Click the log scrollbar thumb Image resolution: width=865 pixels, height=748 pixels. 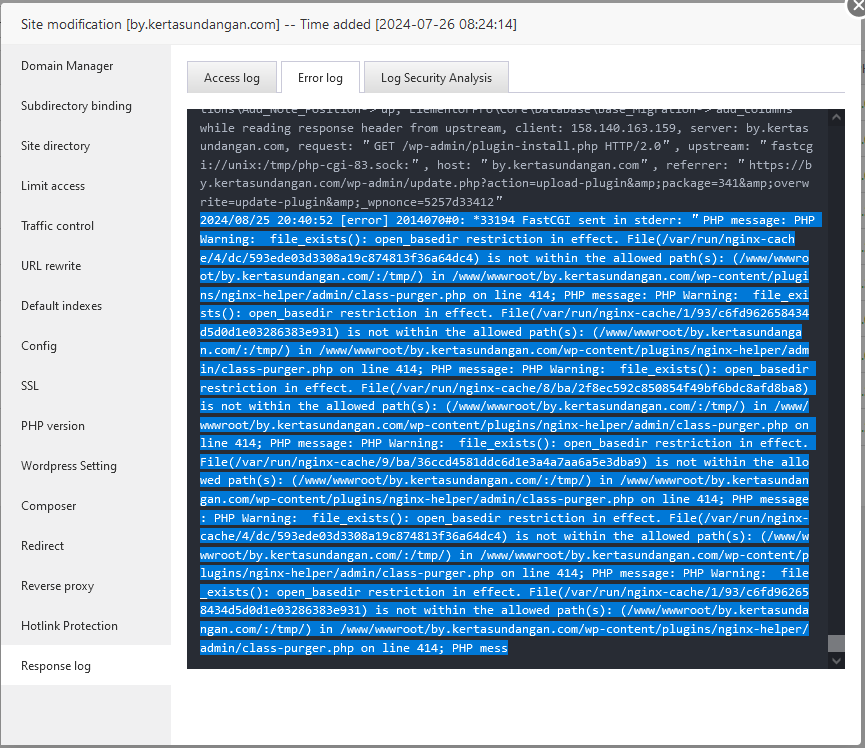pyautogui.click(x=837, y=643)
